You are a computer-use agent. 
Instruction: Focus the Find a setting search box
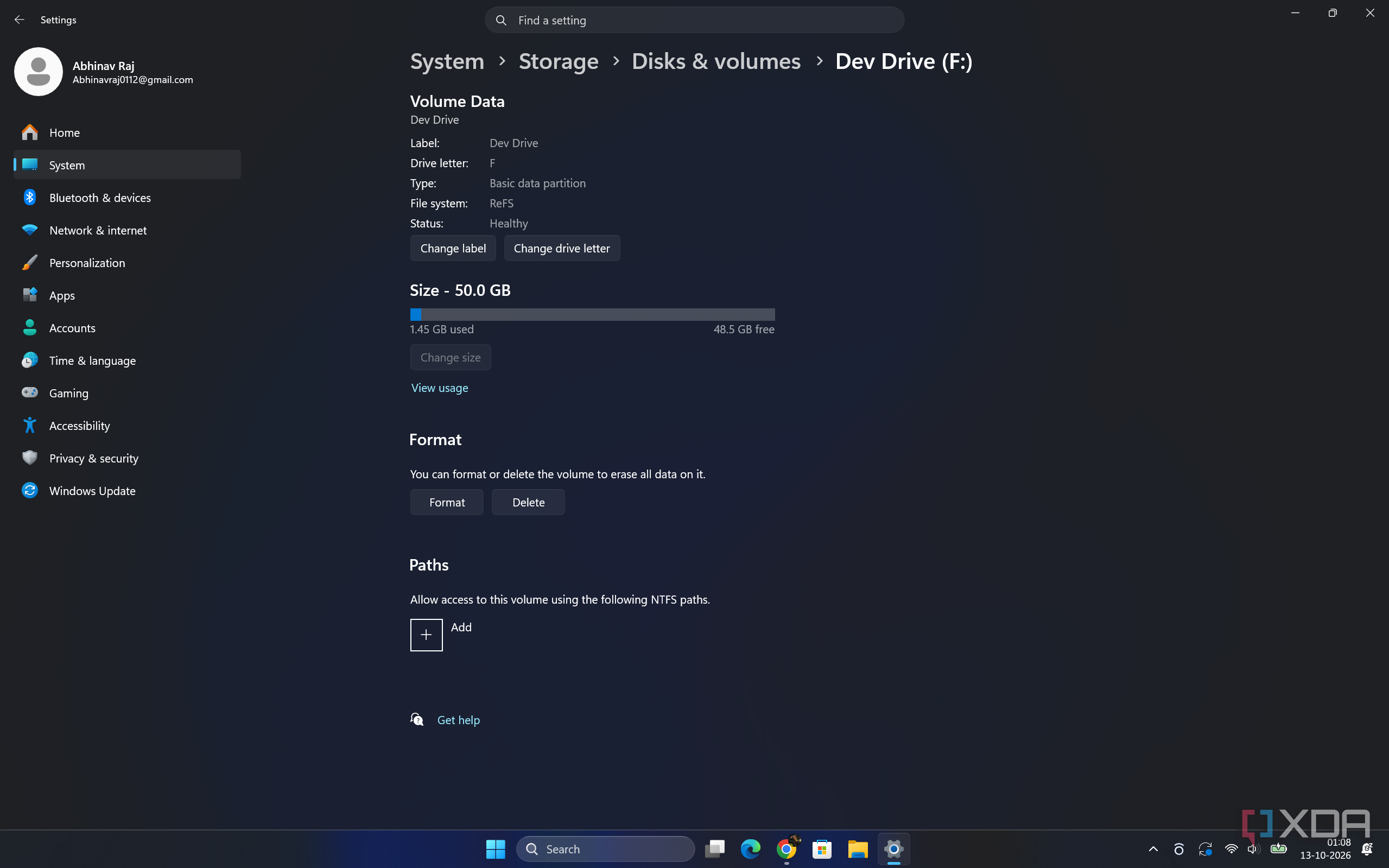coord(695,20)
